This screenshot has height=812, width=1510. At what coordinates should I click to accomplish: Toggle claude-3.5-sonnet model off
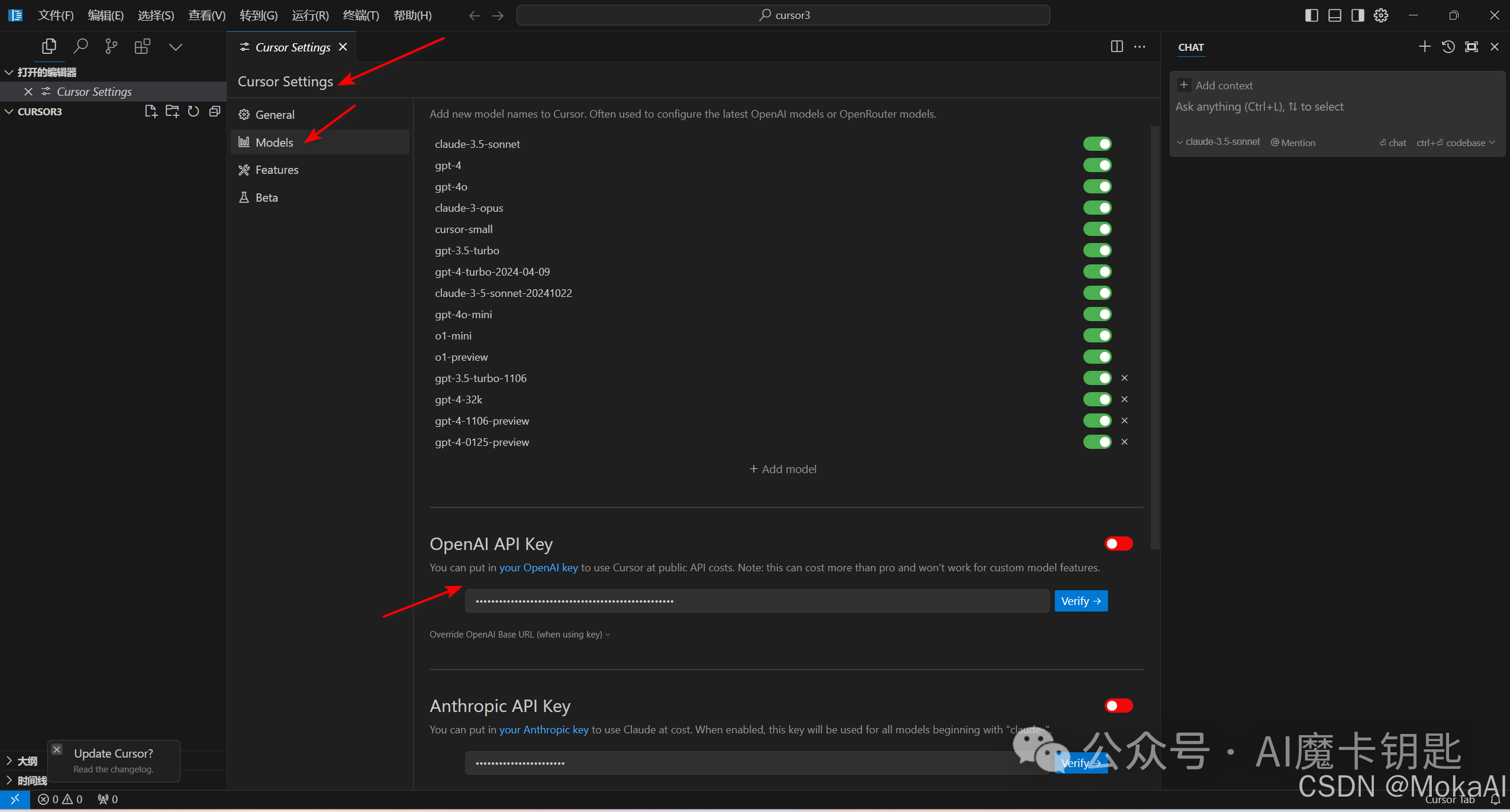(x=1097, y=144)
